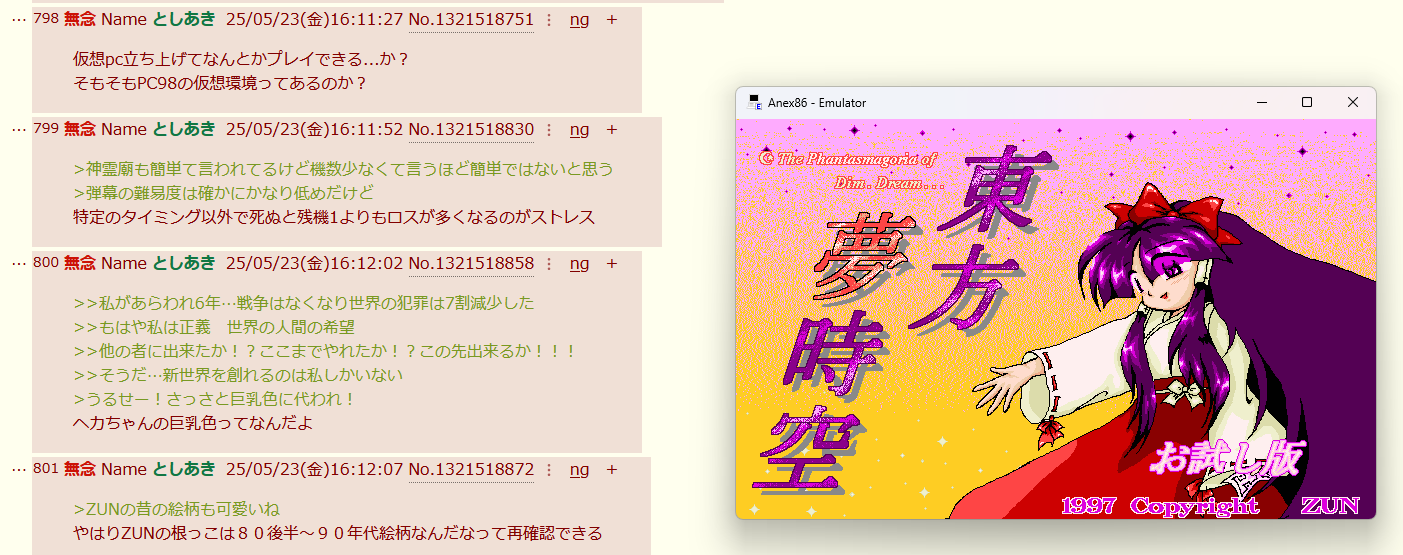This screenshot has height=555, width=1403.
Task: Open the ⋮ menu on post 799
Action: click(548, 130)
